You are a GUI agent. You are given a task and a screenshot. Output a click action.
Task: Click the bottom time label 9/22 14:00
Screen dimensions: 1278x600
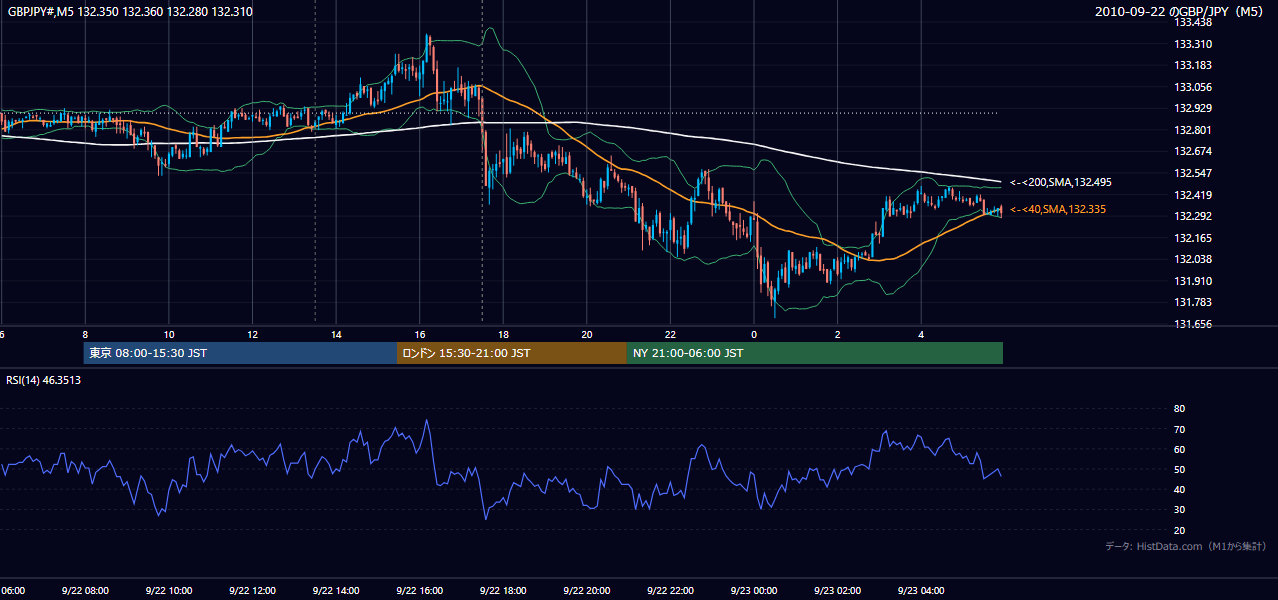click(x=335, y=590)
